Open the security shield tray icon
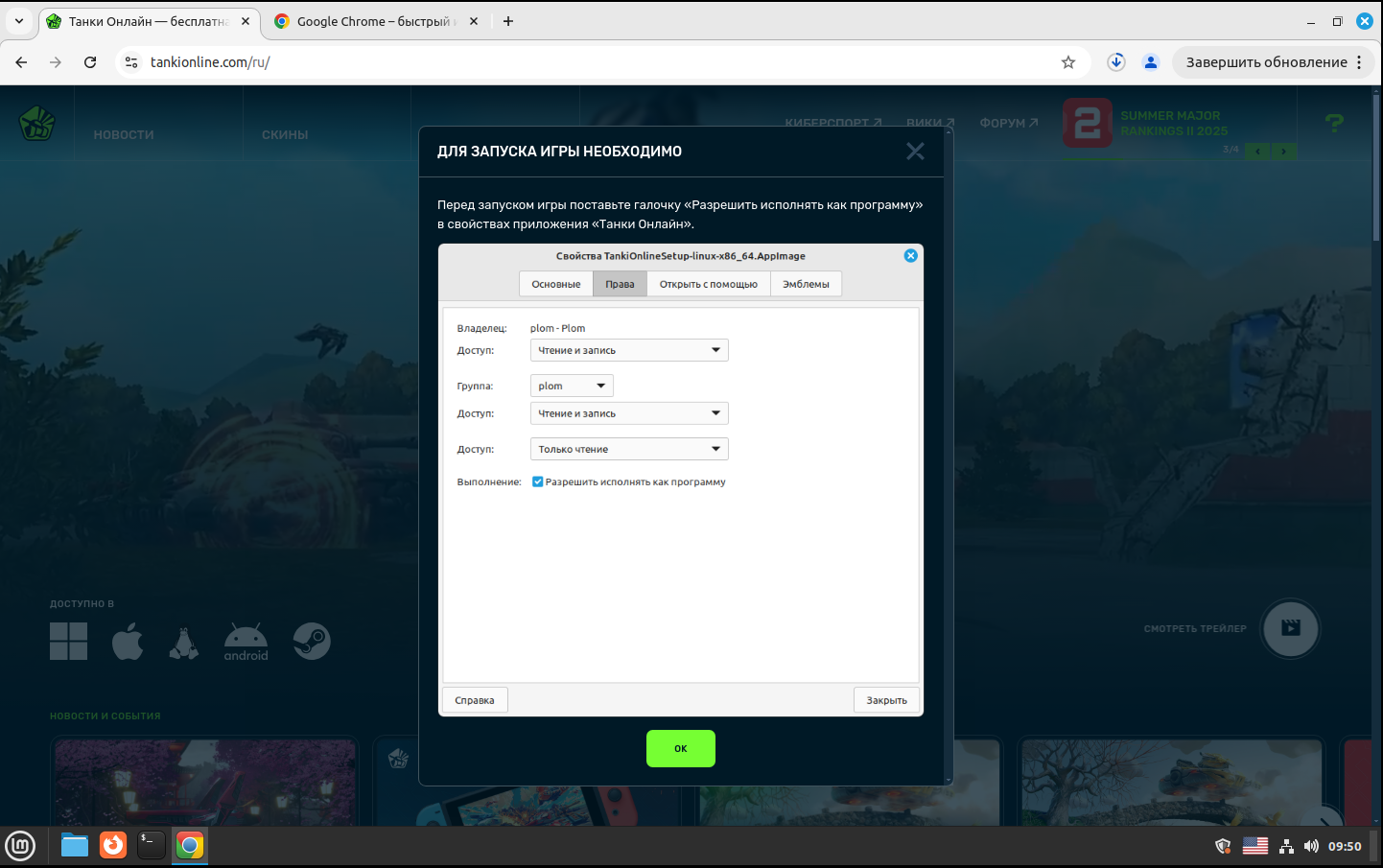The height and width of the screenshot is (868, 1383). [x=1223, y=846]
